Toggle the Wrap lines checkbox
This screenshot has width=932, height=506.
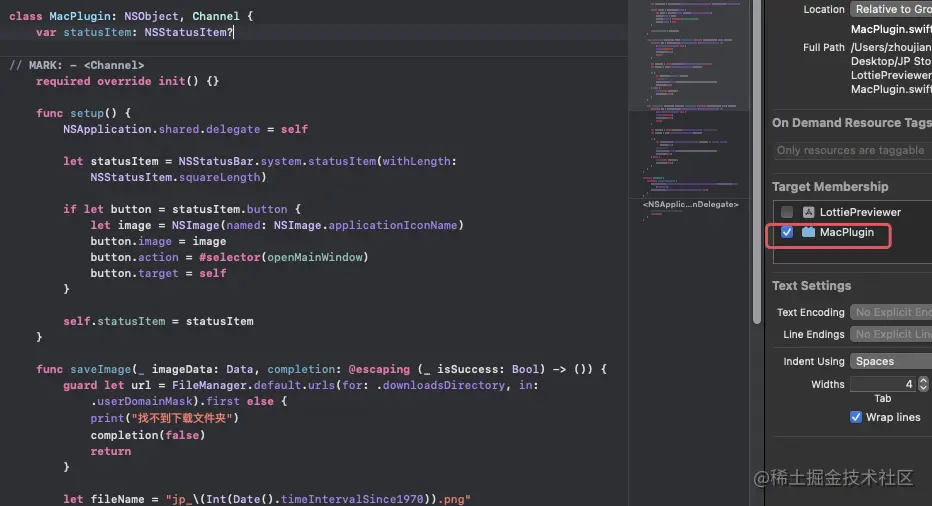[x=856, y=417]
